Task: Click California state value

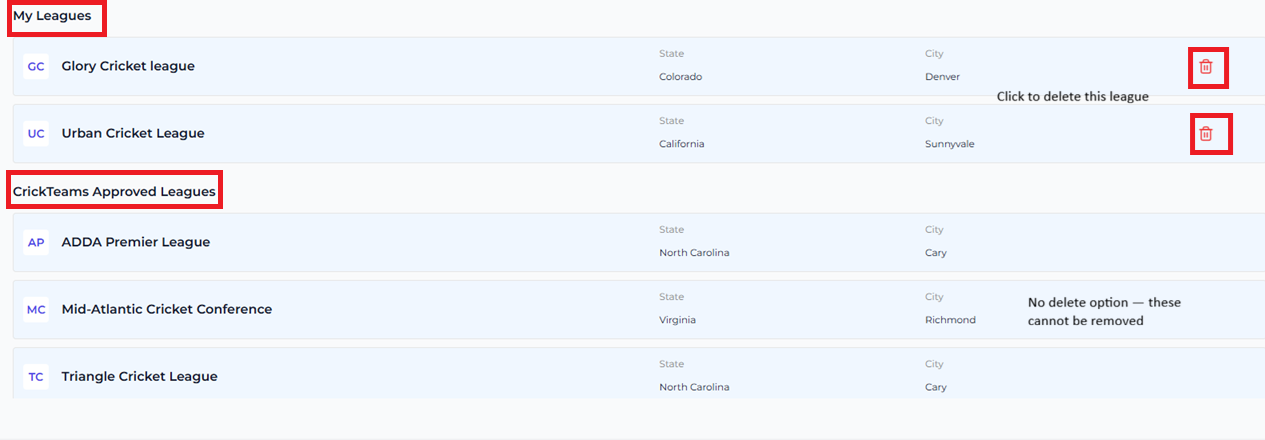Action: tap(682, 144)
